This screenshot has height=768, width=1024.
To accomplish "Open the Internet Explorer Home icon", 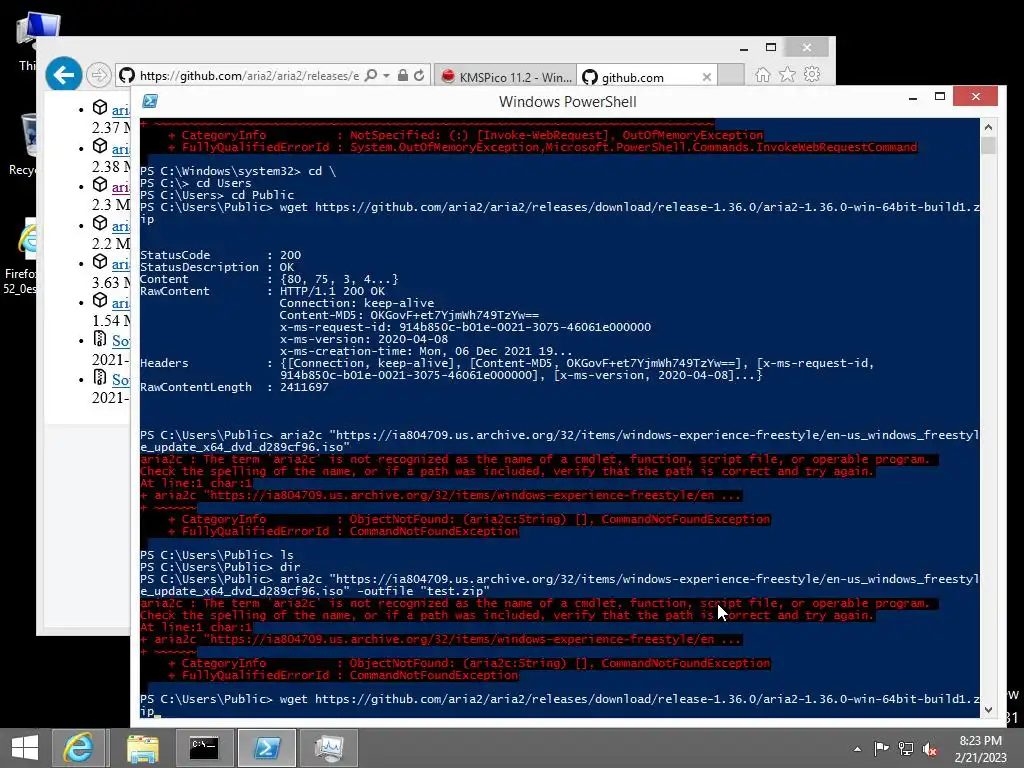I will tap(762, 75).
